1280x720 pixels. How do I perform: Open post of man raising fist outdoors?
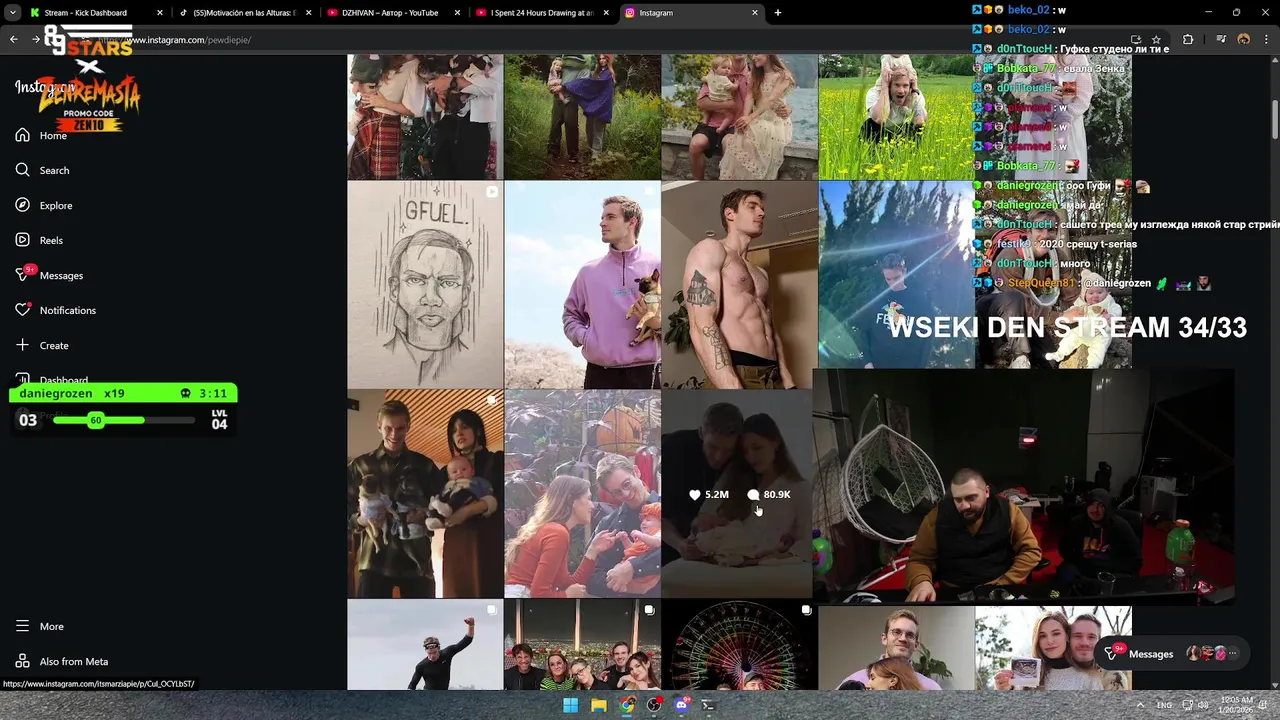425,645
